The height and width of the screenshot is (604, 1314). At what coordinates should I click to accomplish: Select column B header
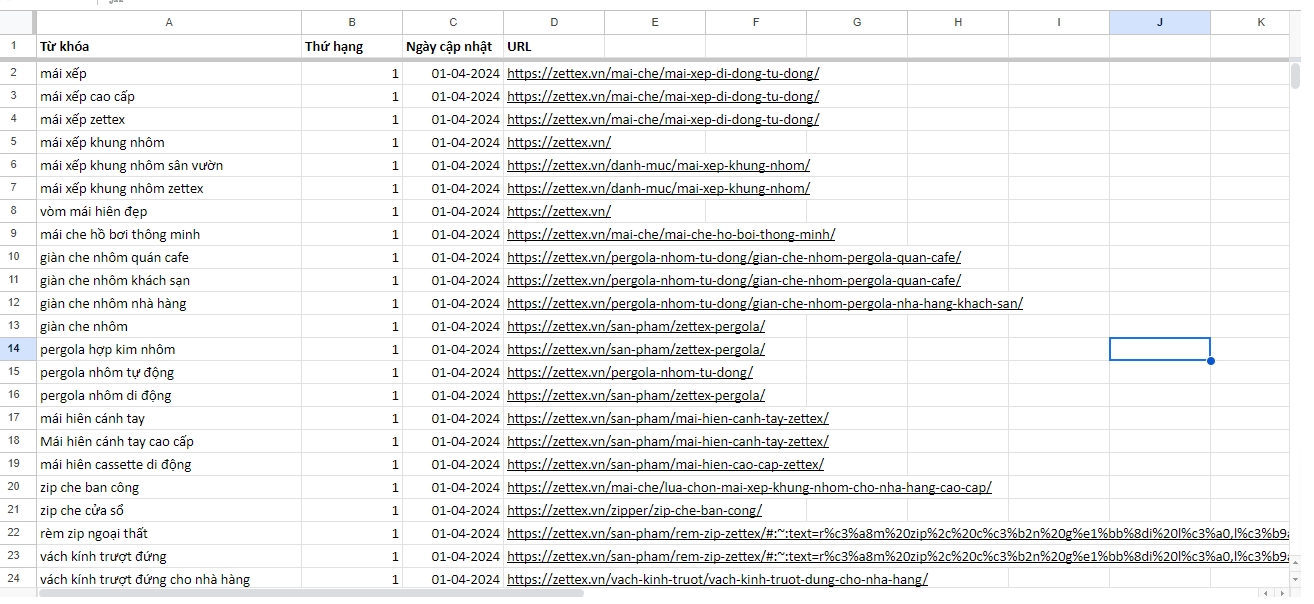pos(352,22)
